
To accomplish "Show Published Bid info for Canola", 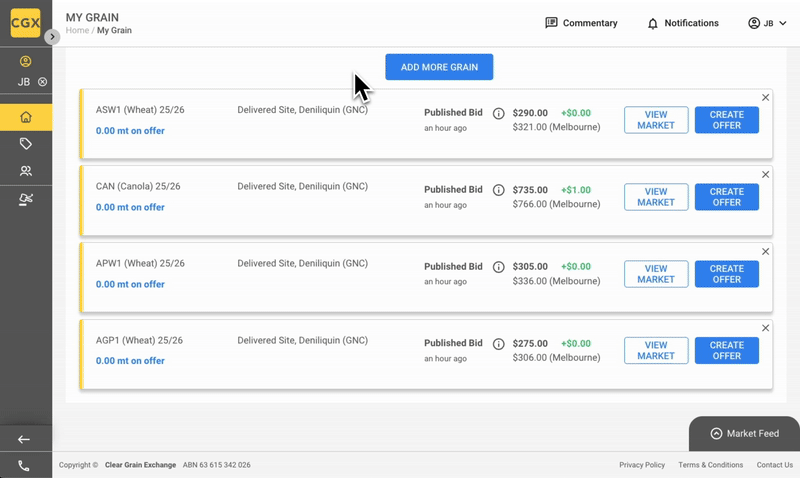I will pyautogui.click(x=498, y=190).
